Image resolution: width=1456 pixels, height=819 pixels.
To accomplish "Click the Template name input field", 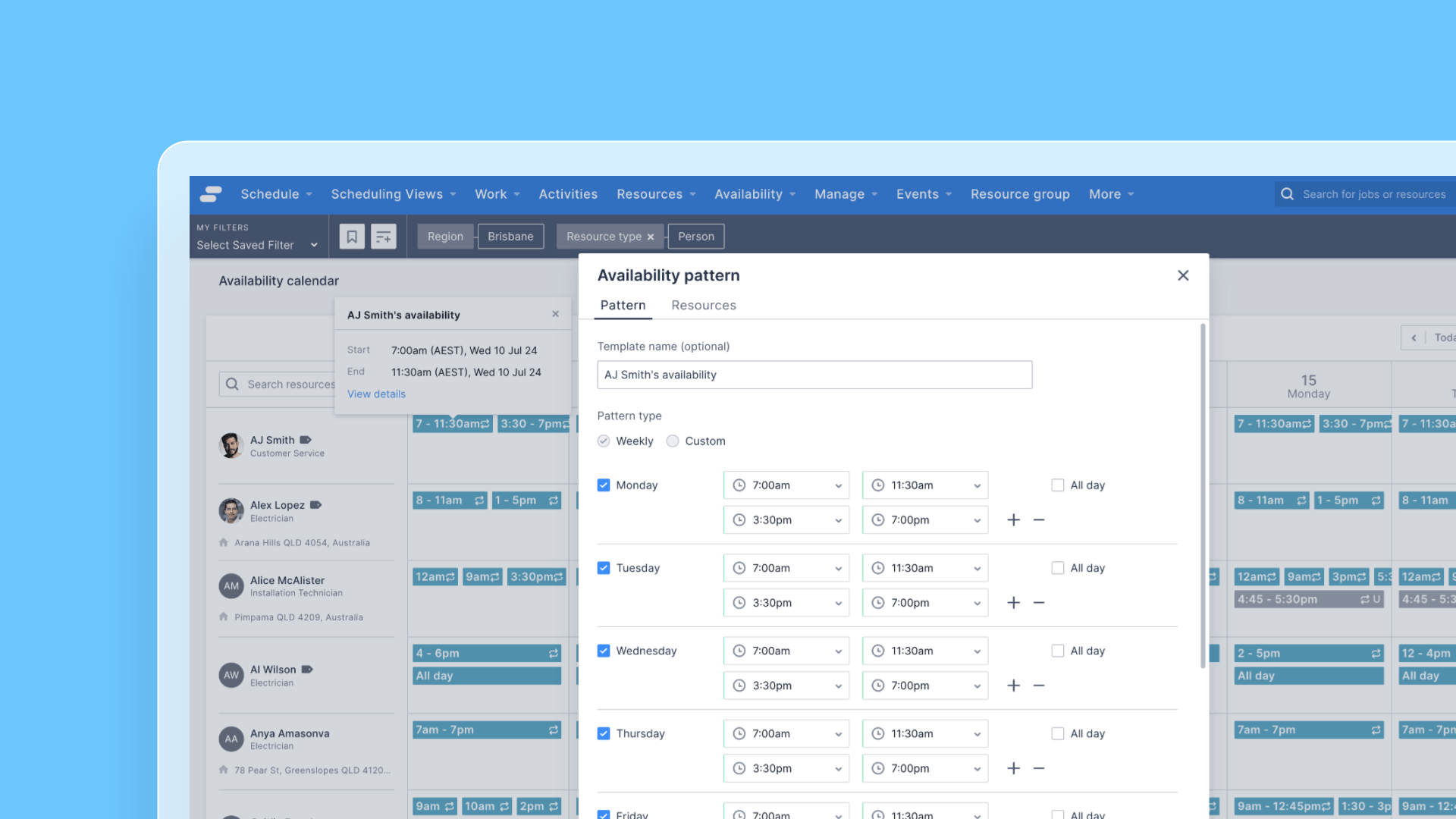I will coord(814,375).
